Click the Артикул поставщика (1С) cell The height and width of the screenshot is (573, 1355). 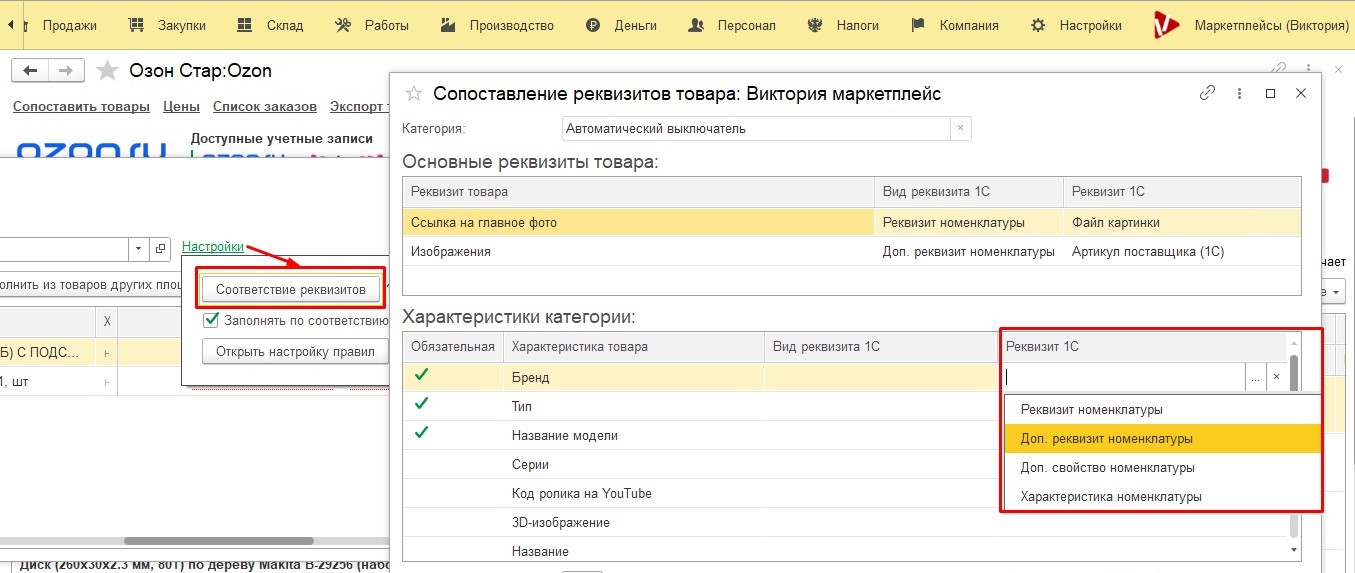1182,251
